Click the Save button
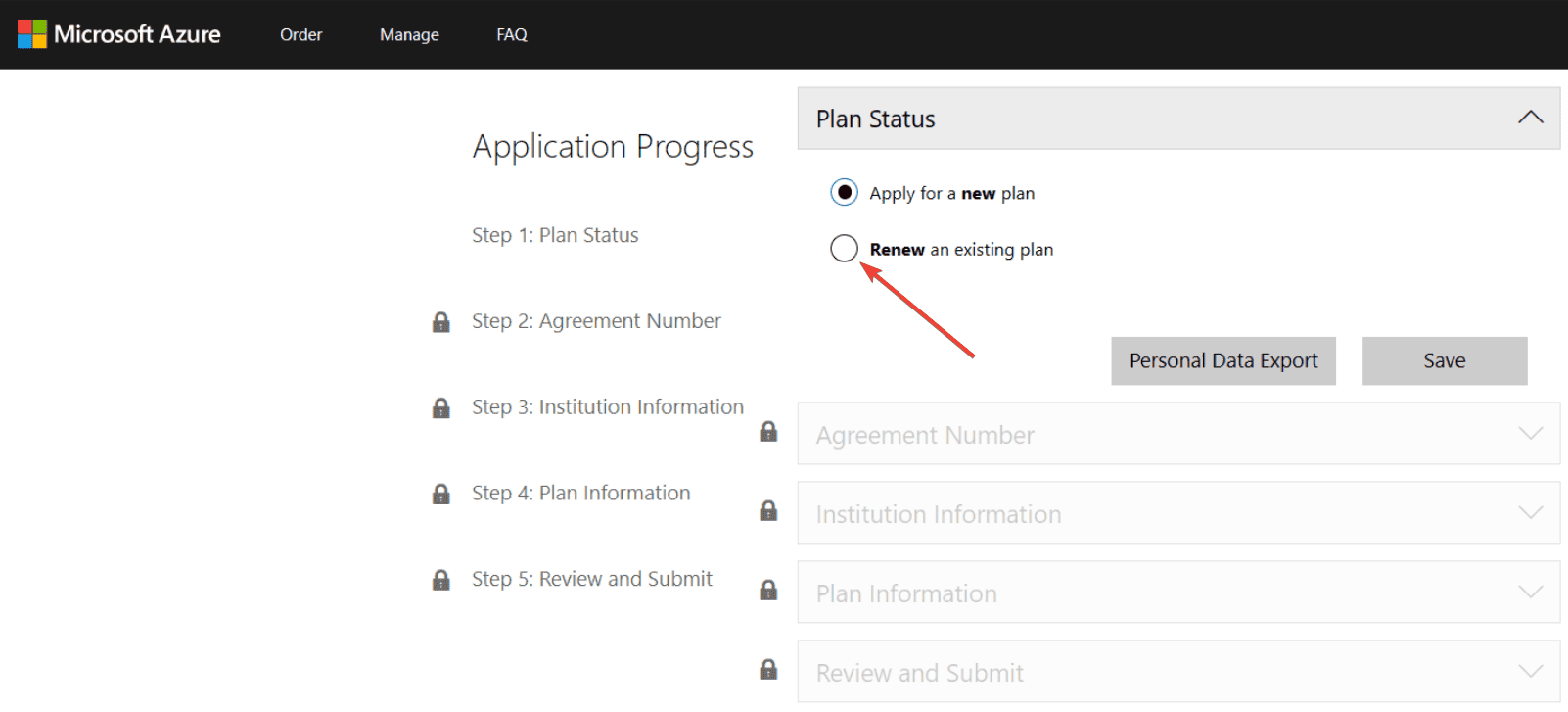Screen dimensions: 1568x712 point(1444,360)
